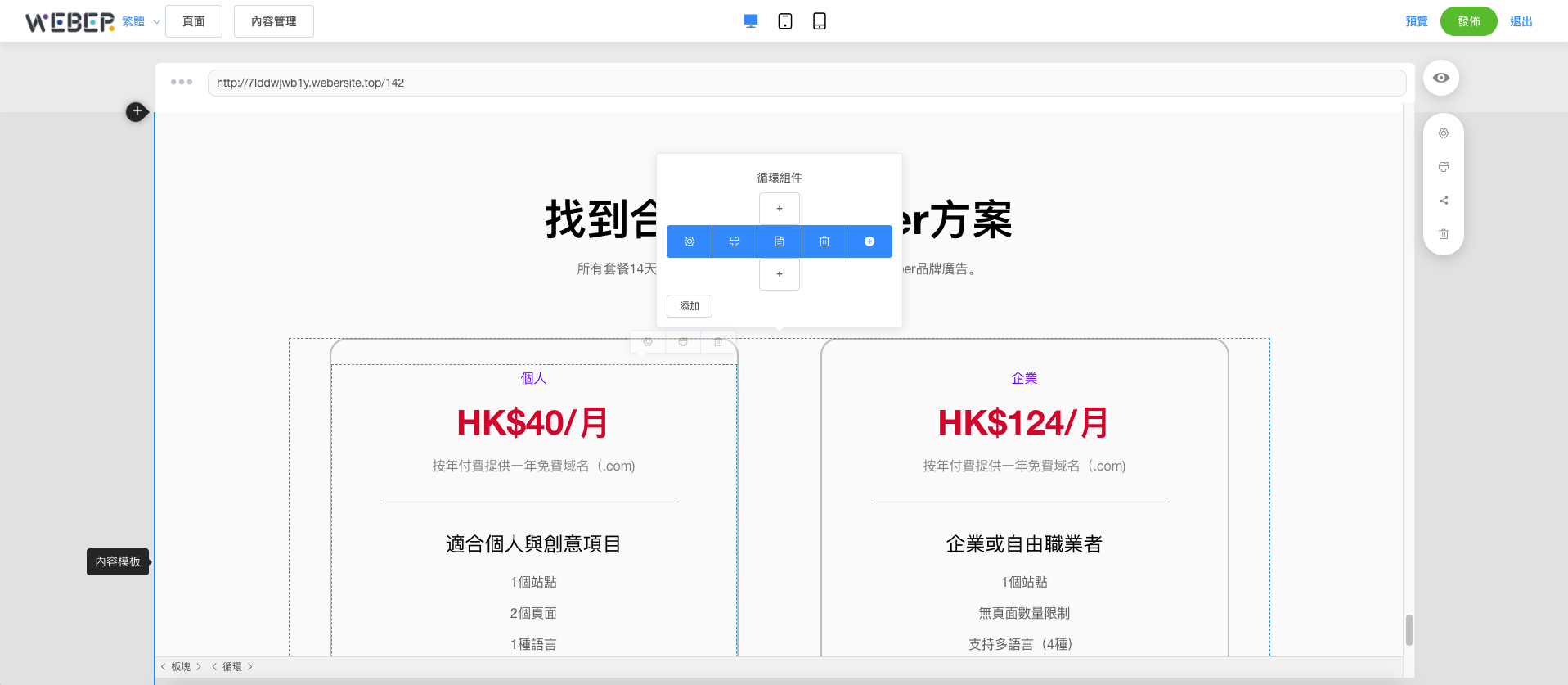1568x685 pixels.
Task: Click the 企業 plan label
Action: 1024,378
